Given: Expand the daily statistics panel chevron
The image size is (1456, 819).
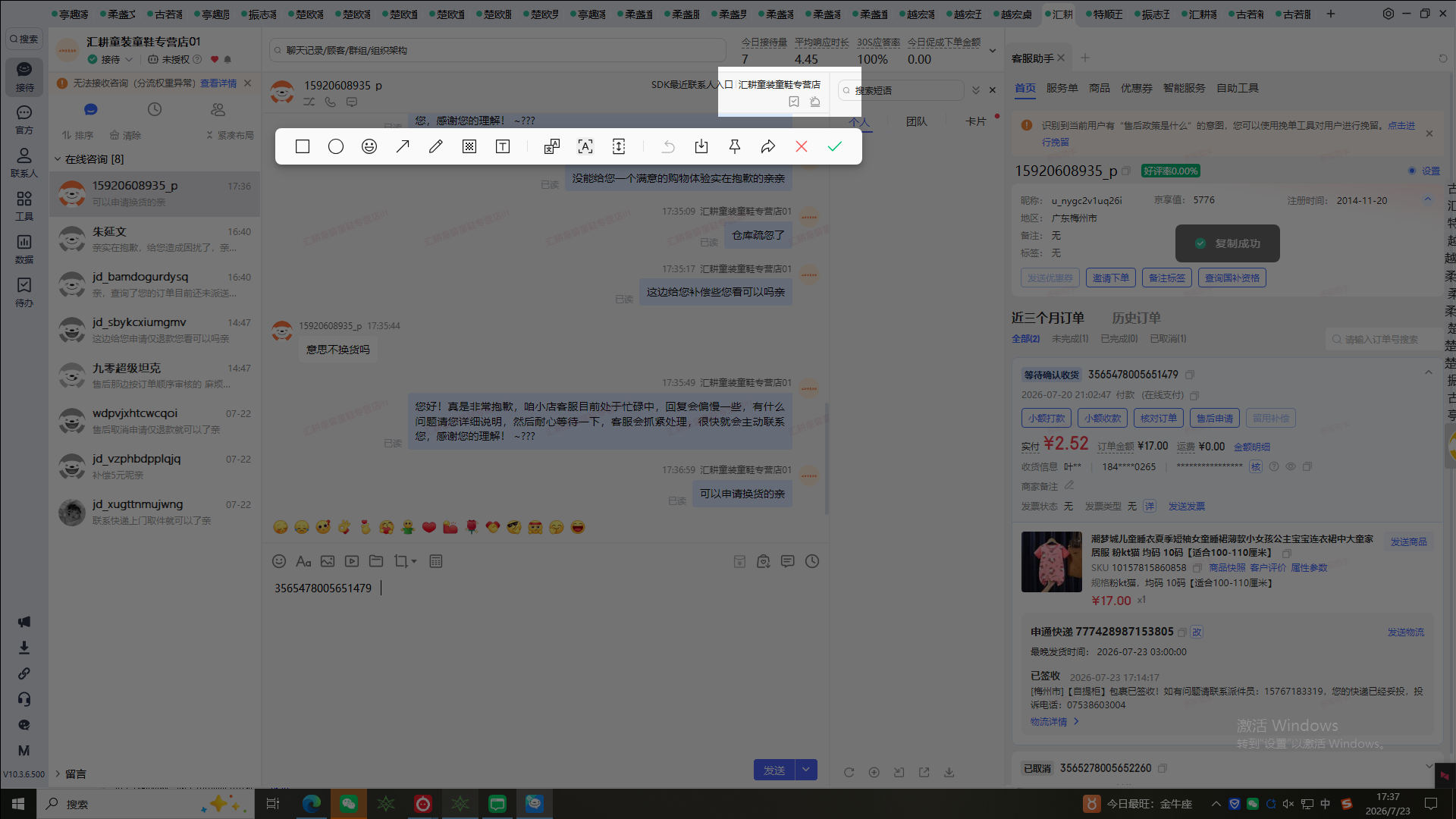Looking at the screenshot, I should click(x=993, y=51).
